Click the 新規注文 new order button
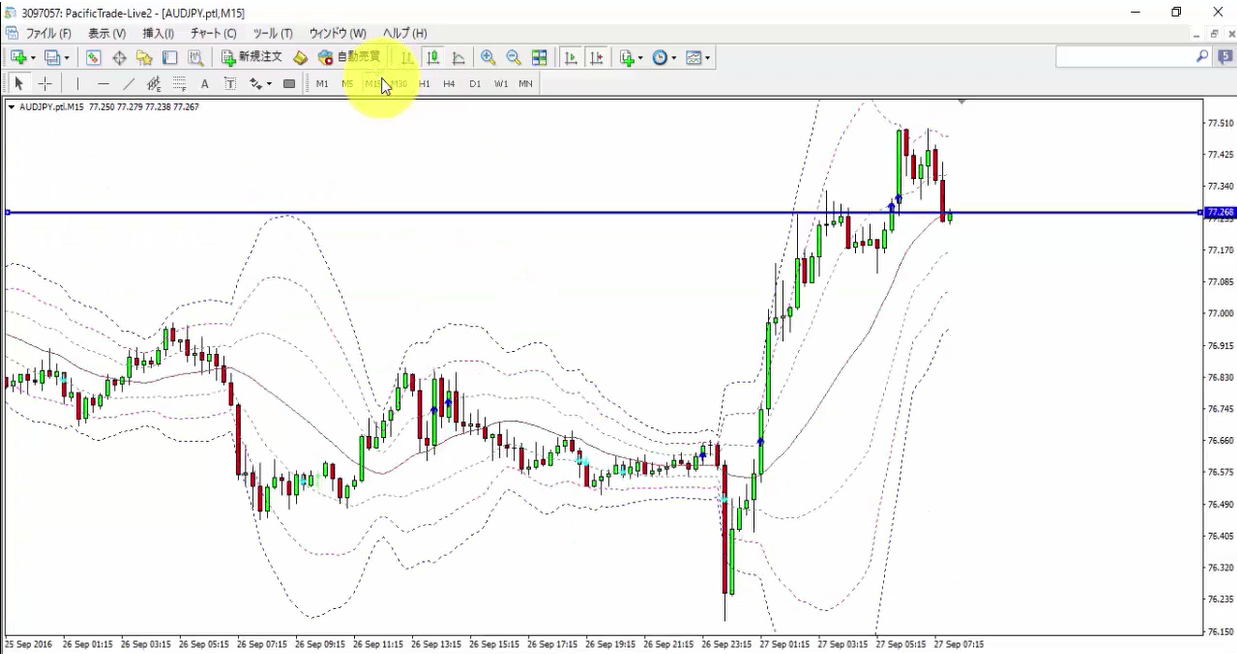This screenshot has height=654, width=1237. [x=252, y=58]
